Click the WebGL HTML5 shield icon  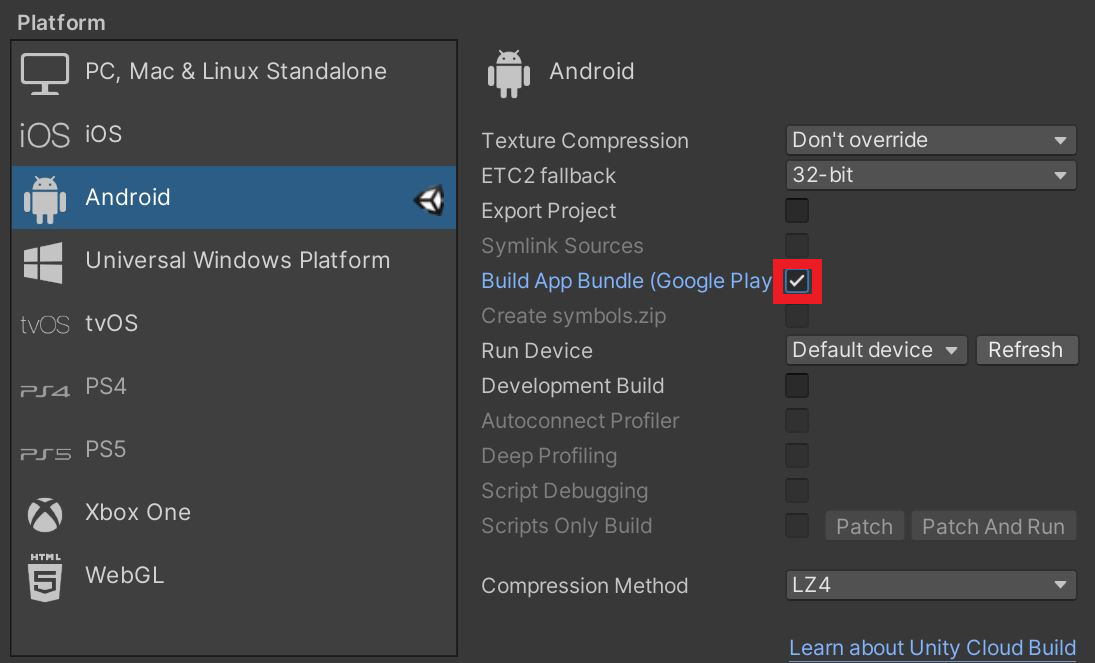(45, 576)
